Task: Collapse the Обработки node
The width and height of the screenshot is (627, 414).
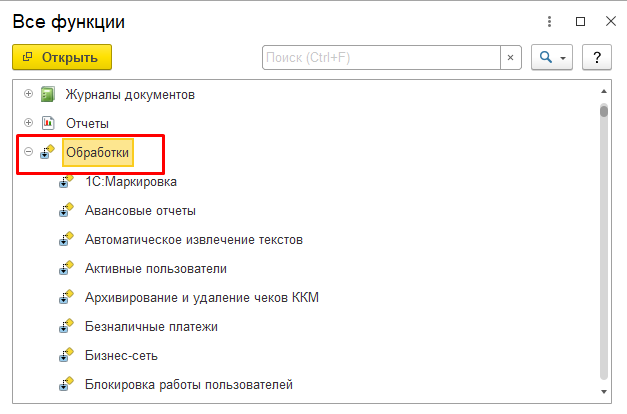Action: click(x=28, y=152)
